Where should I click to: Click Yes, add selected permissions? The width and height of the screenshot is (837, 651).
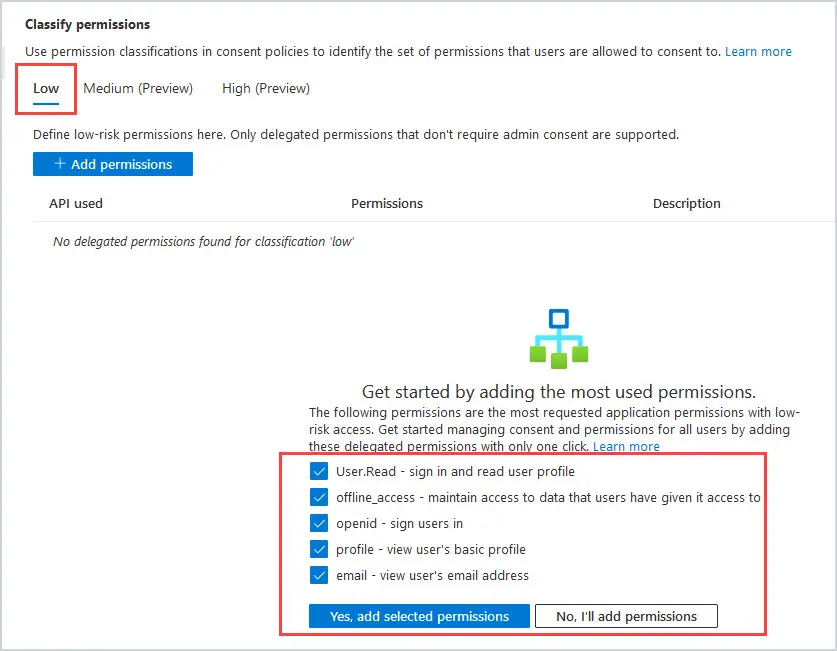point(419,616)
